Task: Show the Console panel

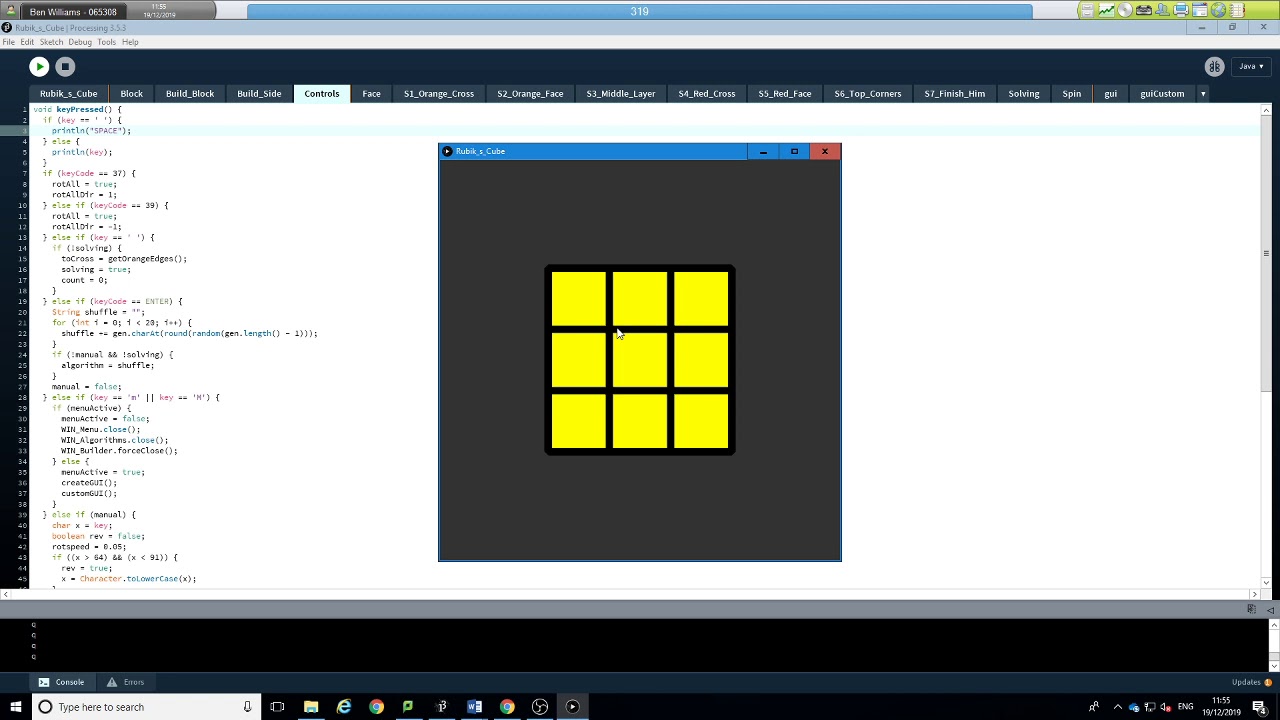Action: tap(61, 682)
